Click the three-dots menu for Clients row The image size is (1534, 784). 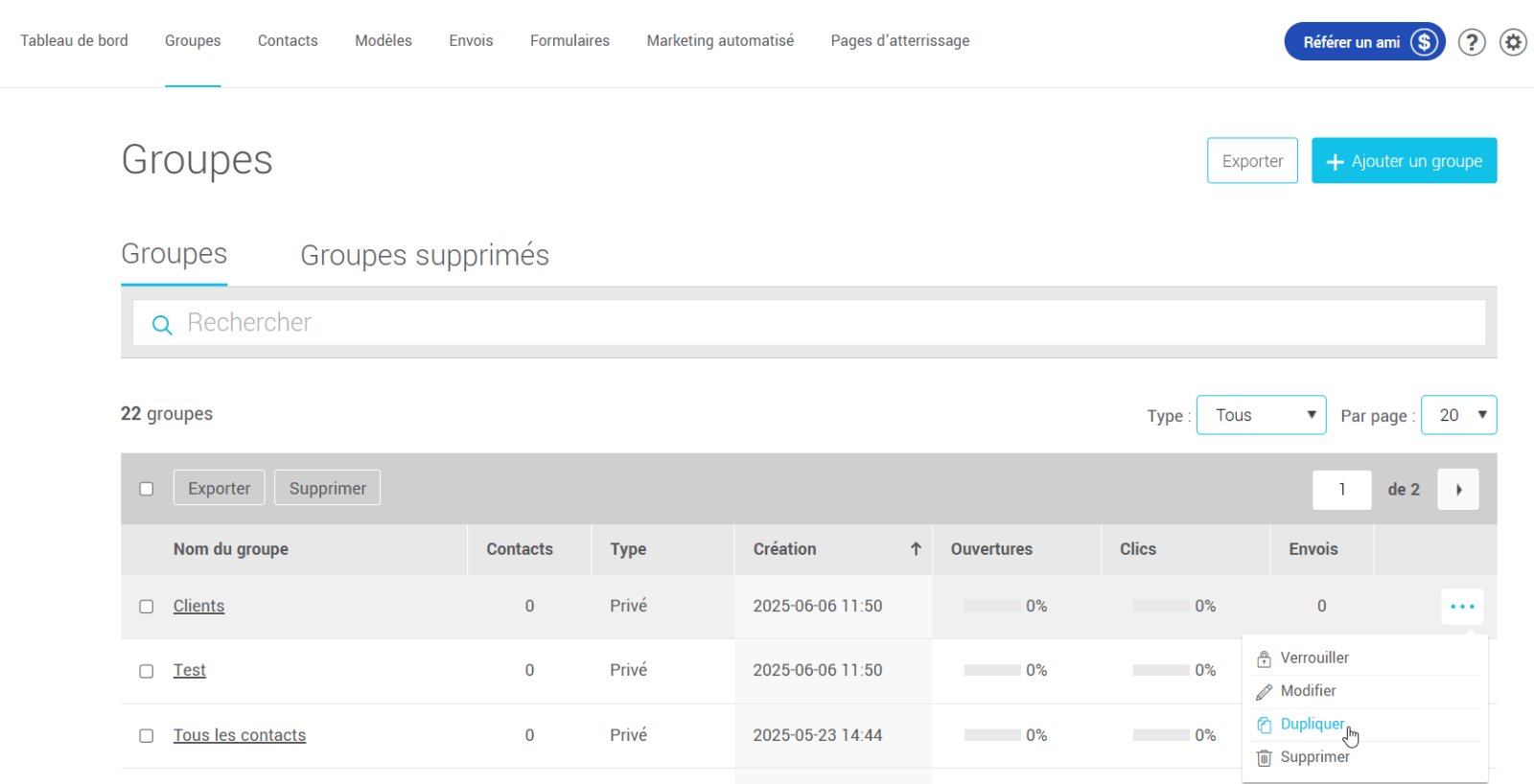(1461, 607)
